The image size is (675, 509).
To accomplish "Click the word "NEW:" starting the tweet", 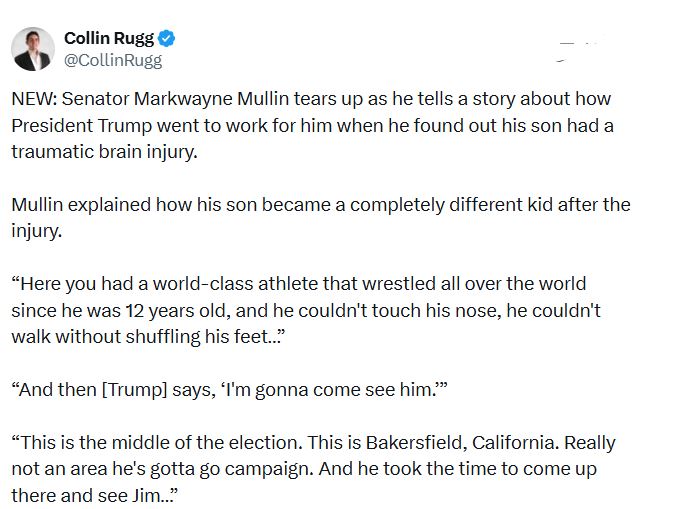I will click(x=35, y=100).
